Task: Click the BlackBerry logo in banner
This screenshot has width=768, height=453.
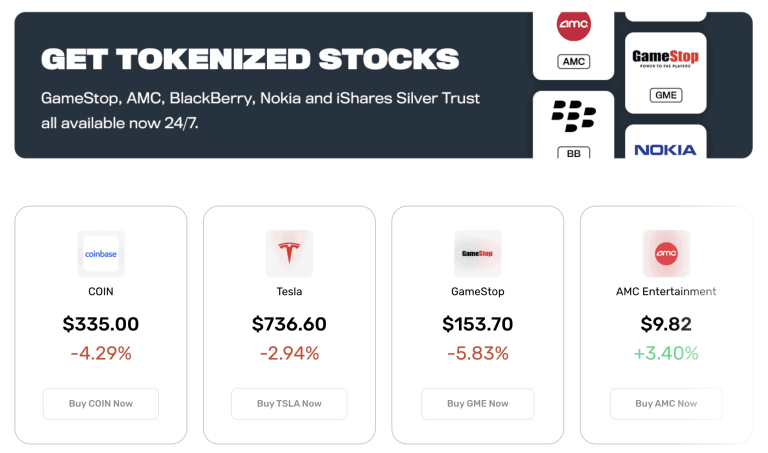Action: [573, 117]
